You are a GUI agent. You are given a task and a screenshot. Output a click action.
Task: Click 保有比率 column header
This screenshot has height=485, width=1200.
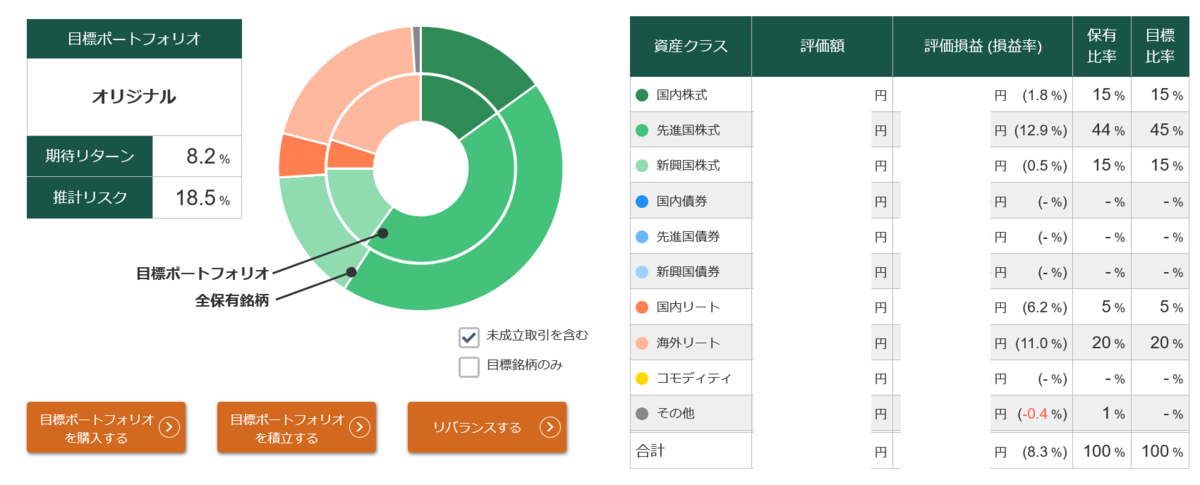pos(1102,46)
